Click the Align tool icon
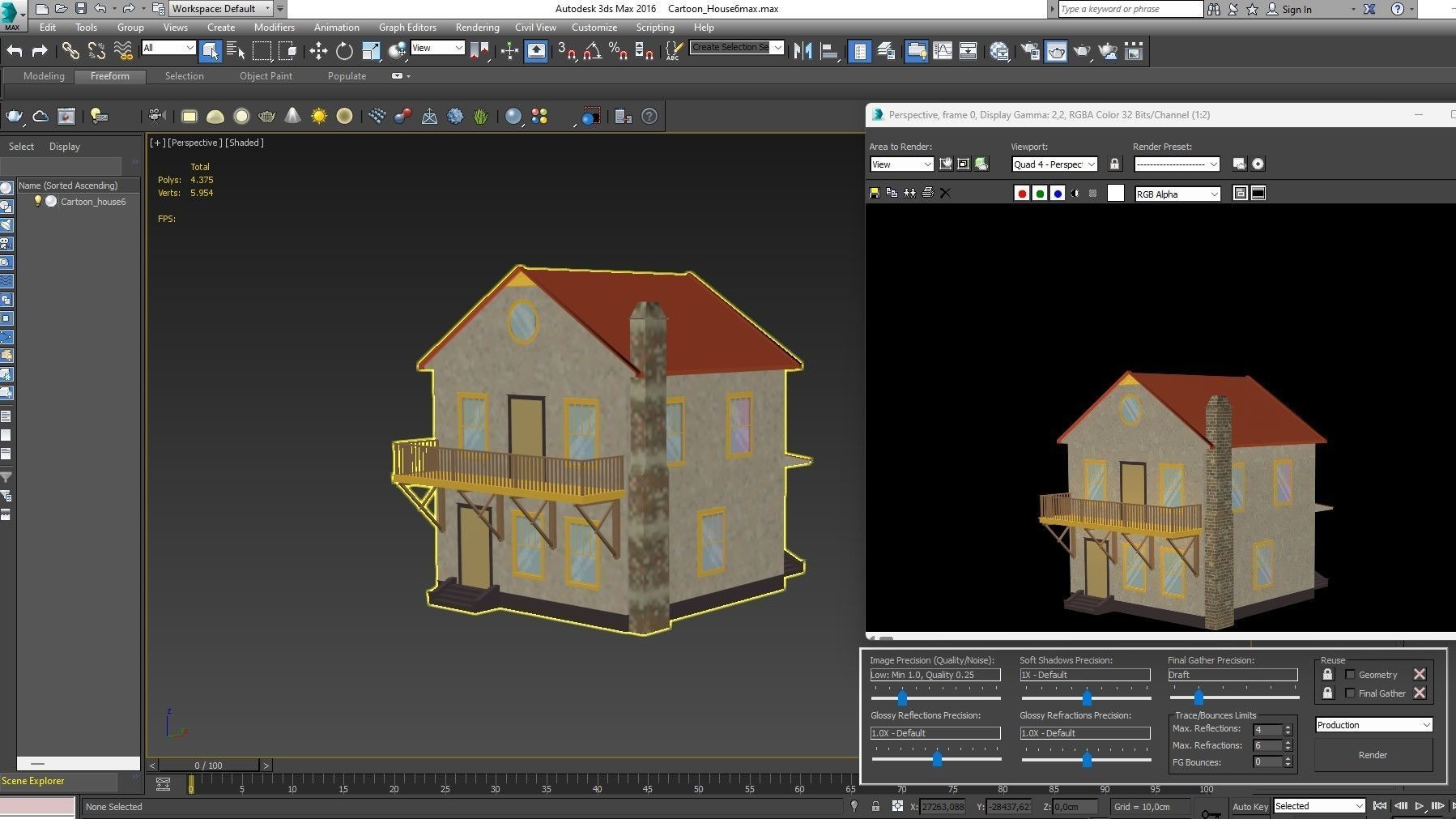 829,51
